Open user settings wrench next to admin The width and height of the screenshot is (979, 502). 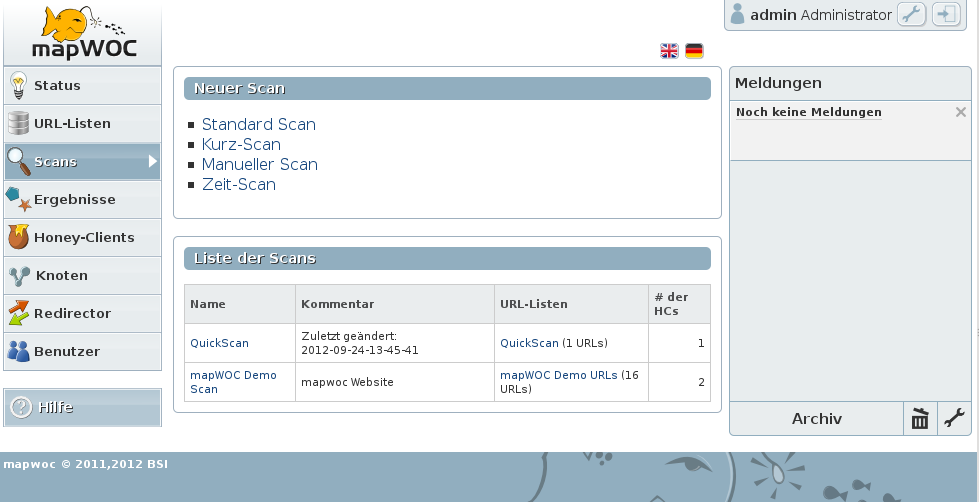pos(912,14)
